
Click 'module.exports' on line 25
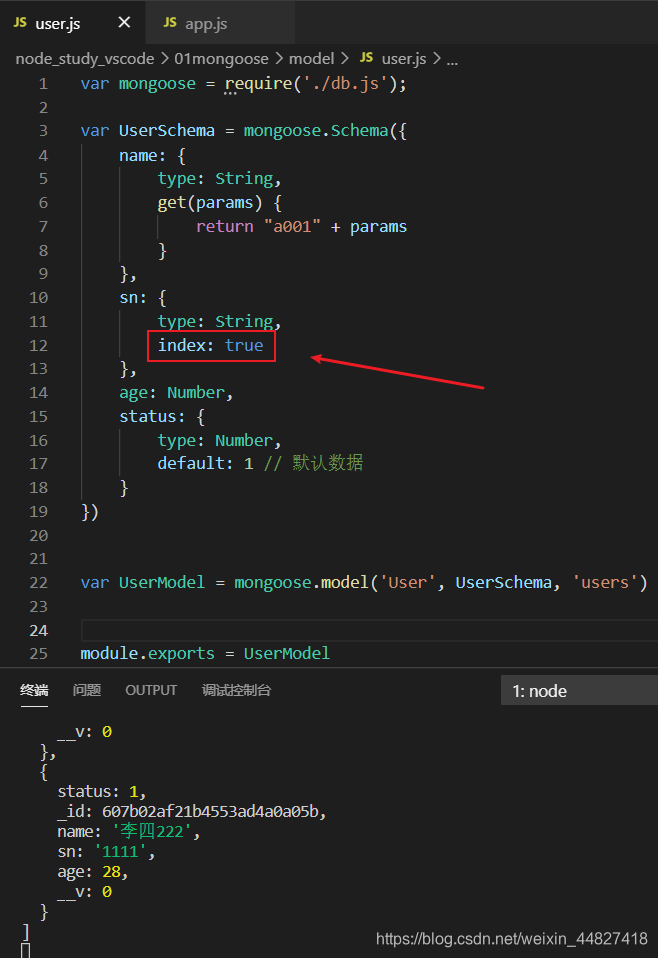click(147, 654)
